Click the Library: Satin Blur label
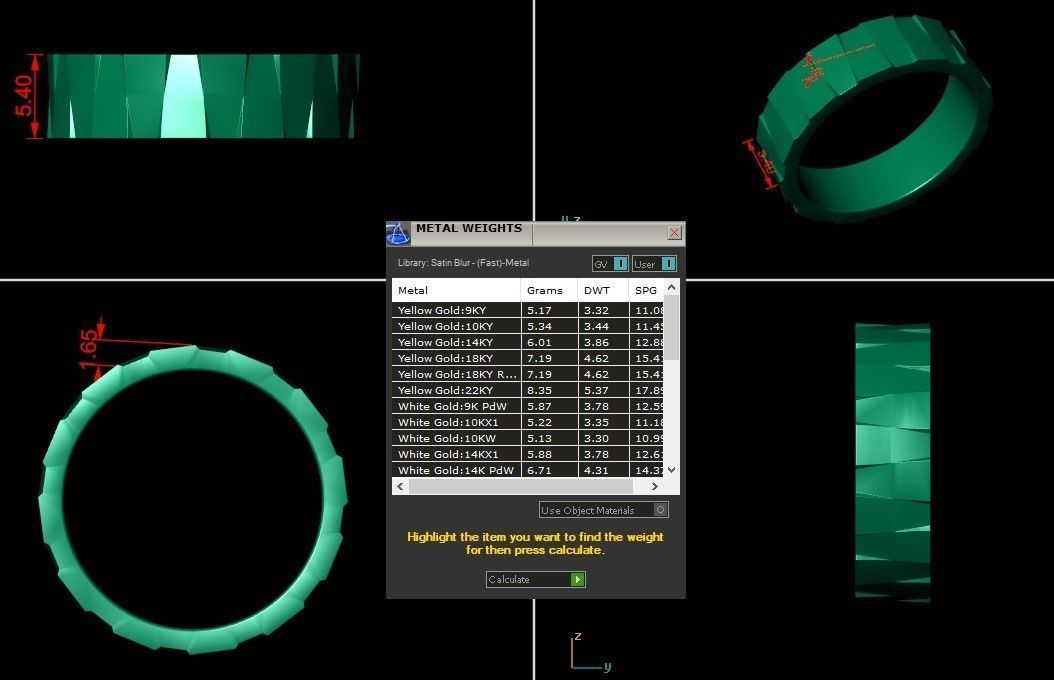Screen dimensions: 1054x680 463,263
